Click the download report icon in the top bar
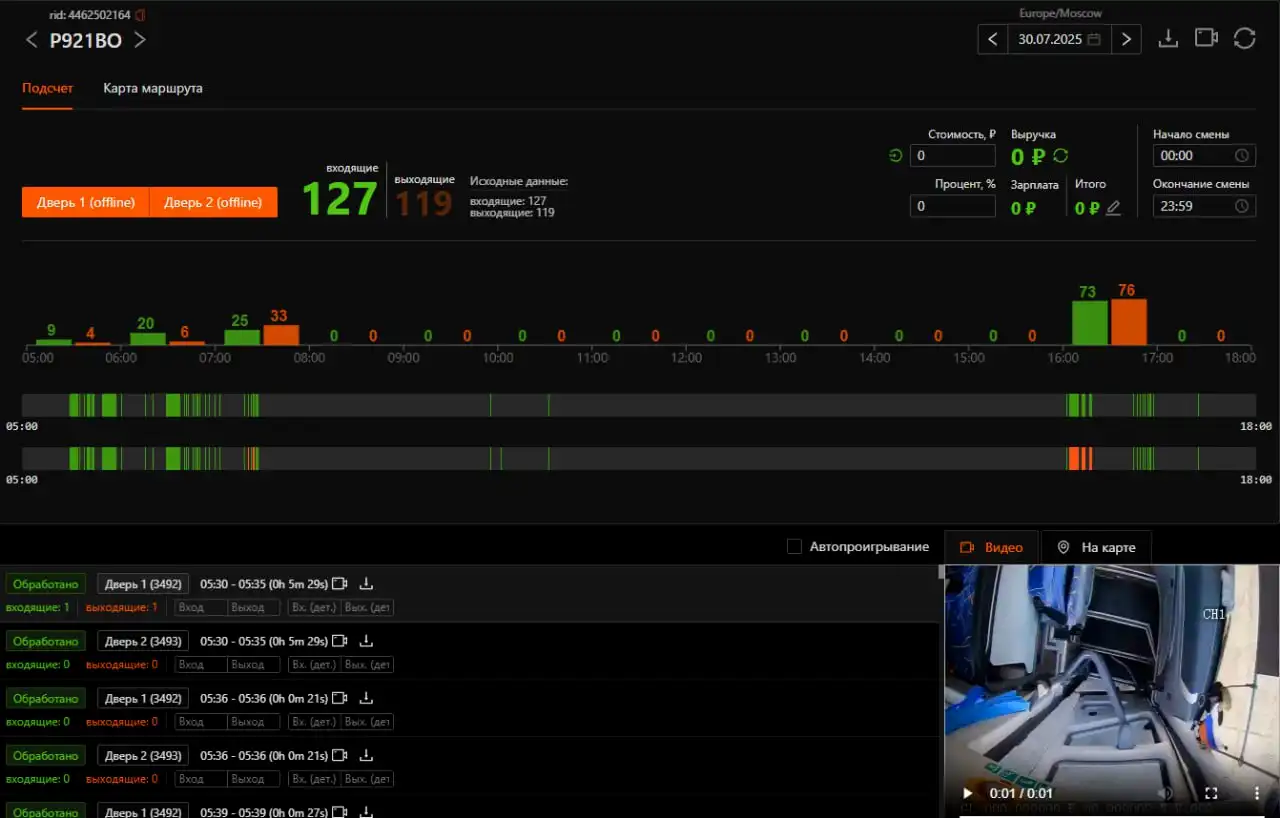Screen dimensions: 1280x818 coord(1167,38)
